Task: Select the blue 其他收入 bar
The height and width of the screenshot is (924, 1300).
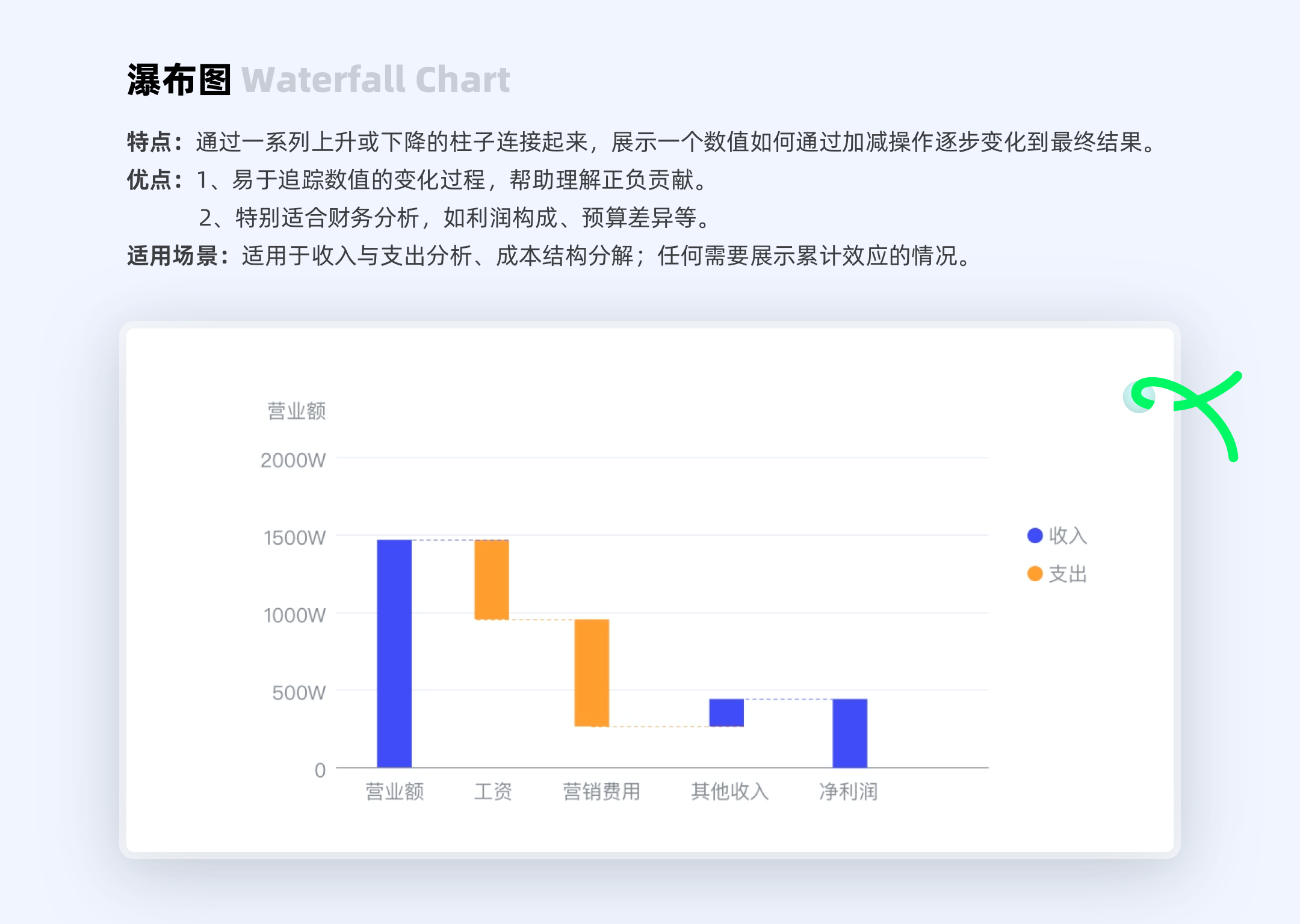Action: tap(726, 713)
